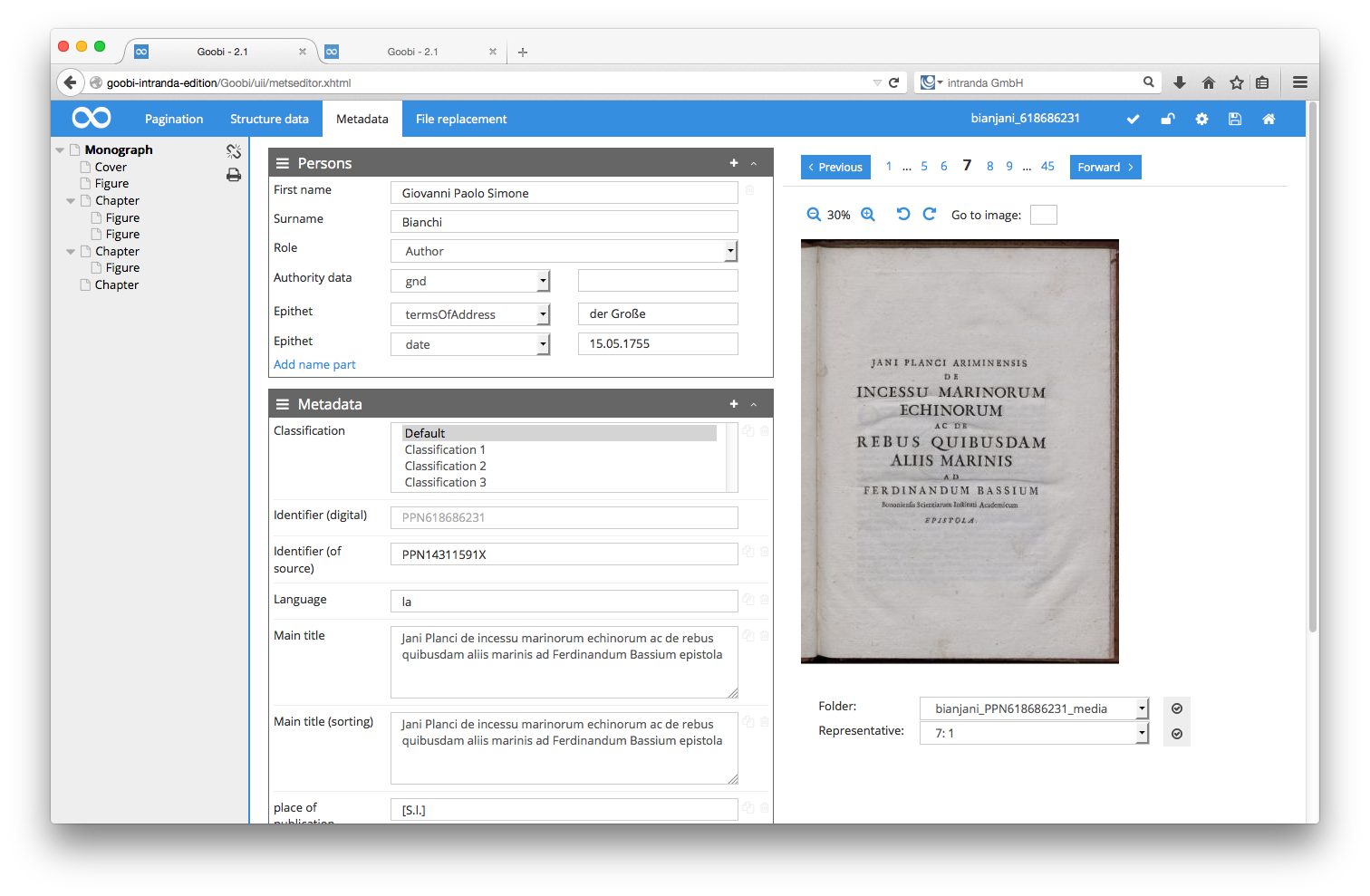This screenshot has width=1370, height=896.
Task: Click the printer icon beside Cover
Action: pos(234,175)
